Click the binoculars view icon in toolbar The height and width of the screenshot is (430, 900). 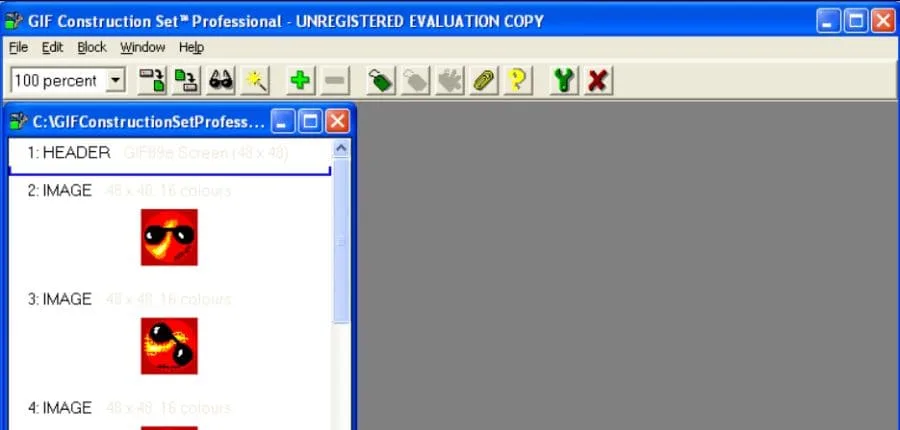pyautogui.click(x=221, y=81)
